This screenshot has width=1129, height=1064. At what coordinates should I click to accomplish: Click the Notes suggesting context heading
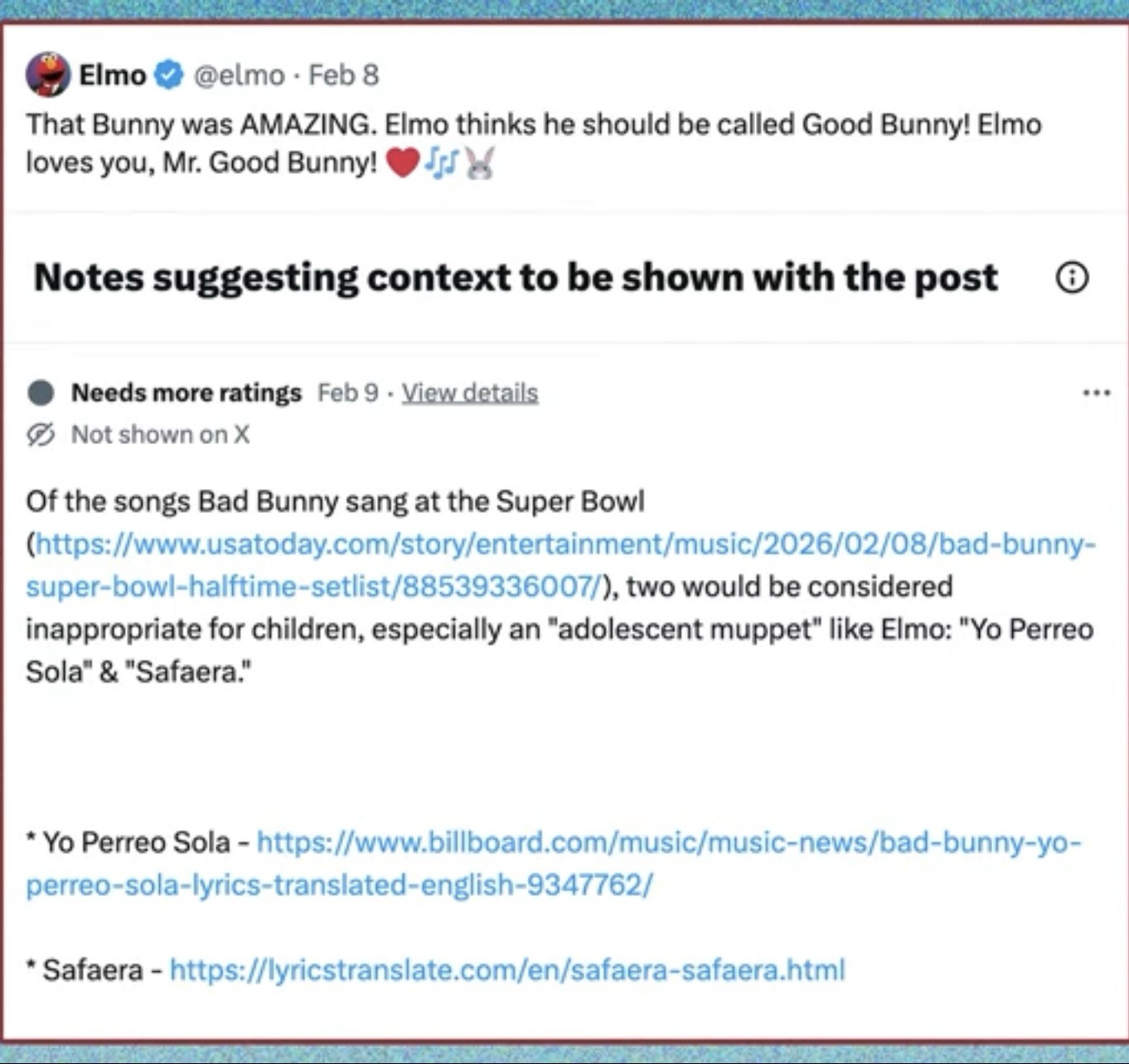516,278
